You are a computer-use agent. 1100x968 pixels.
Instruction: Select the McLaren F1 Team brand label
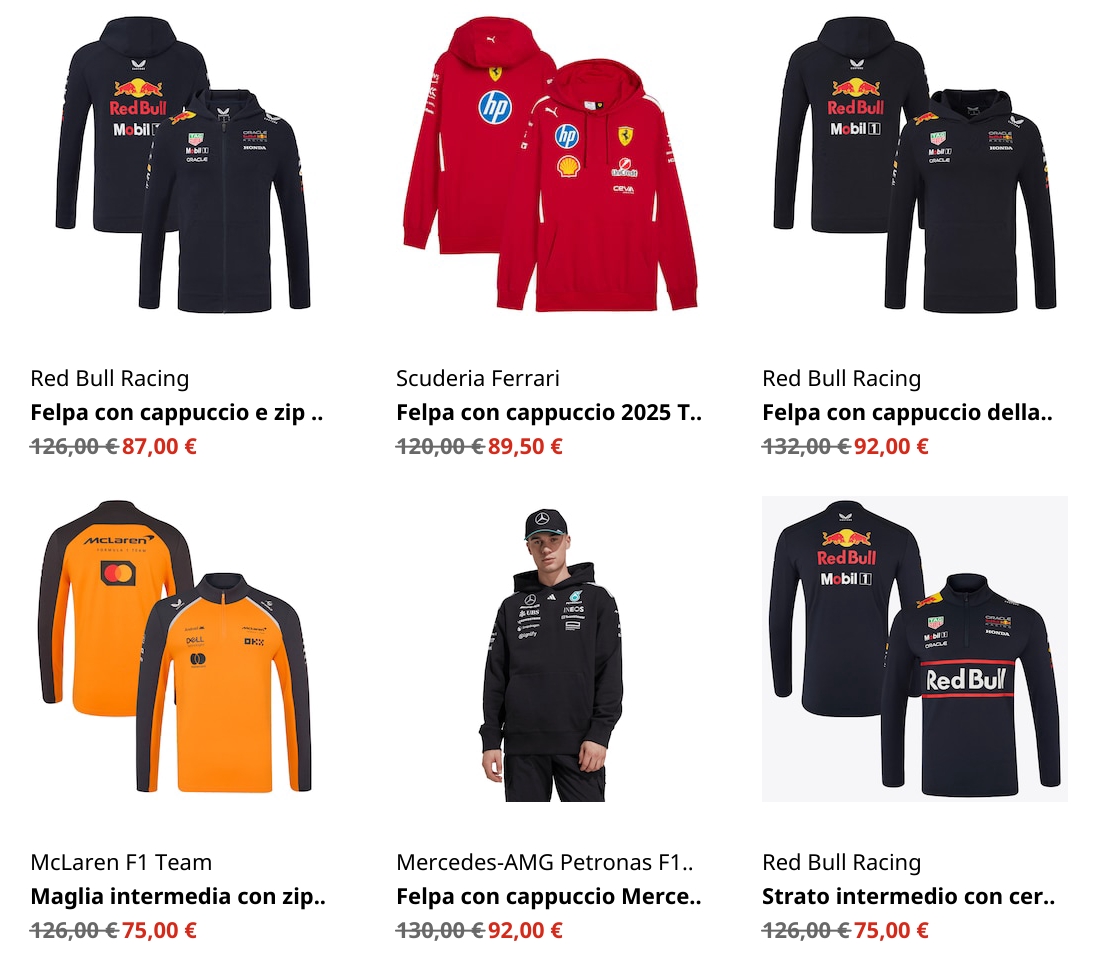[121, 863]
